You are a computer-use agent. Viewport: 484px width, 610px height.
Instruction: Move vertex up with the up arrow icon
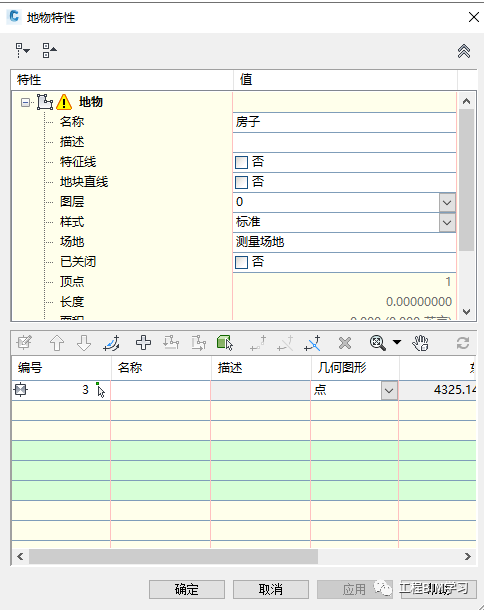57,343
